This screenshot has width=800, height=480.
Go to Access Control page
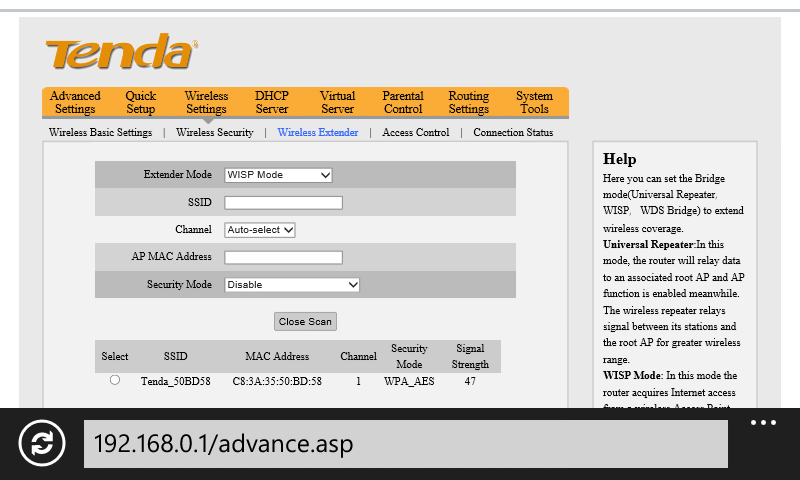[416, 133]
